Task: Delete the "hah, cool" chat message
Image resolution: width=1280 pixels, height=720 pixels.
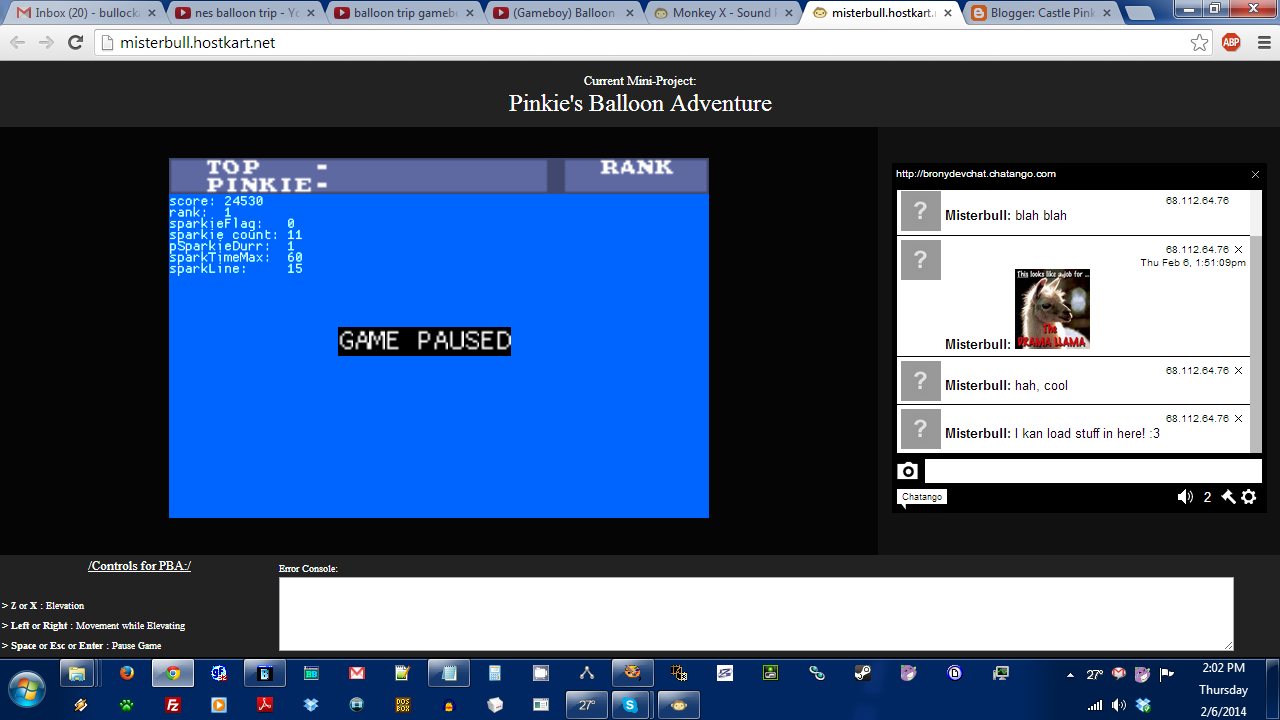Action: point(1238,371)
